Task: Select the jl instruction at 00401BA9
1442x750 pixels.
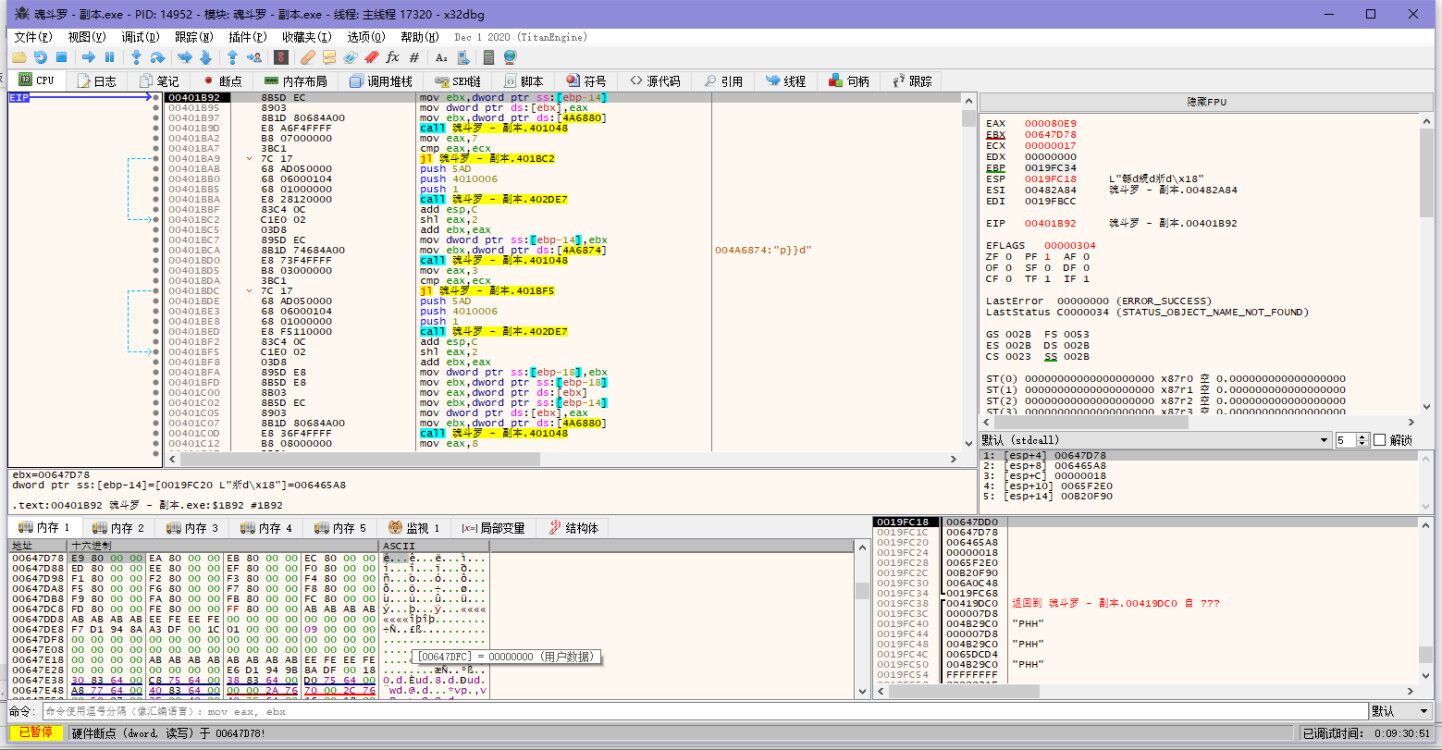Action: pyautogui.click(x=488, y=158)
